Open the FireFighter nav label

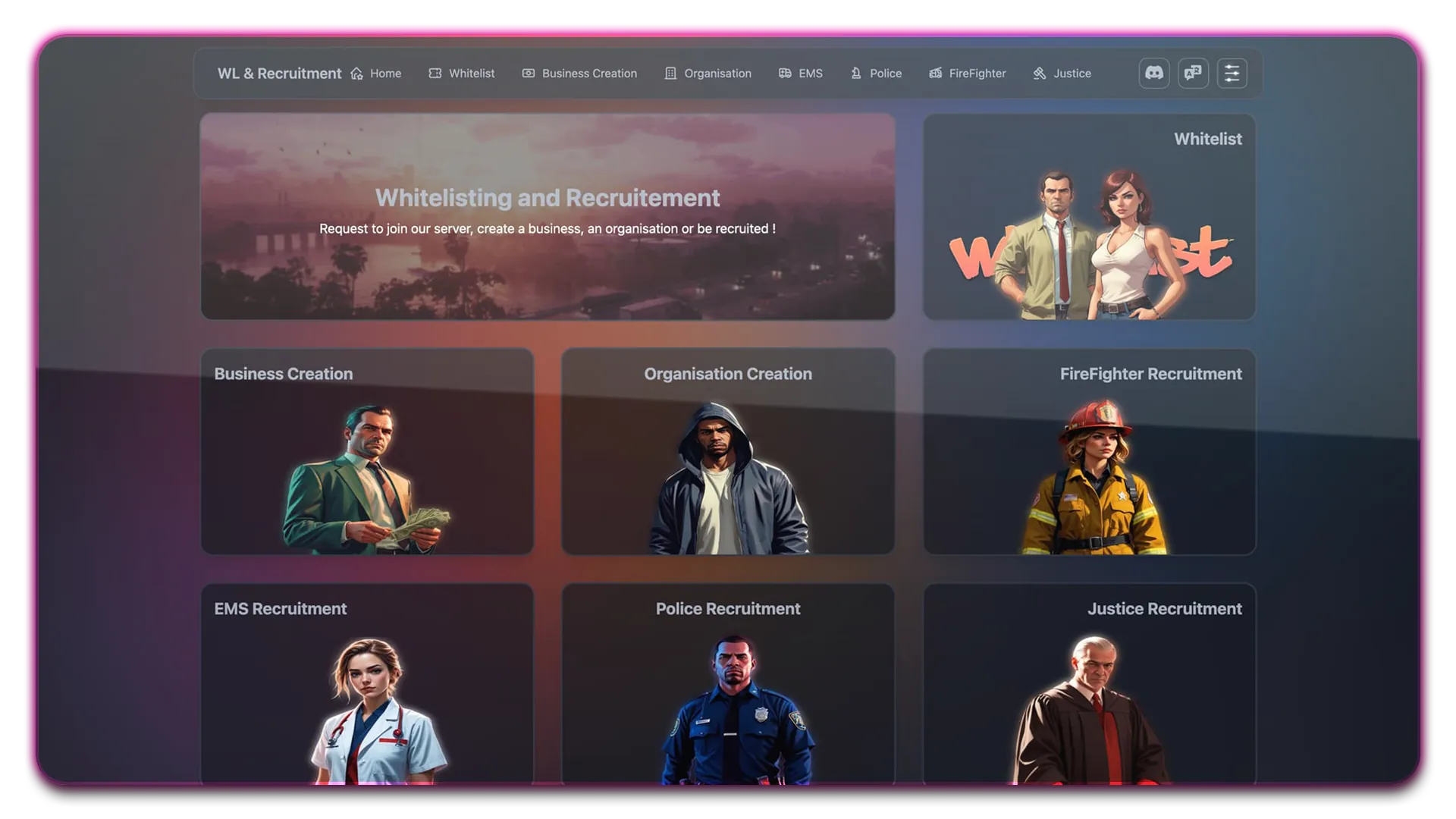coord(977,74)
